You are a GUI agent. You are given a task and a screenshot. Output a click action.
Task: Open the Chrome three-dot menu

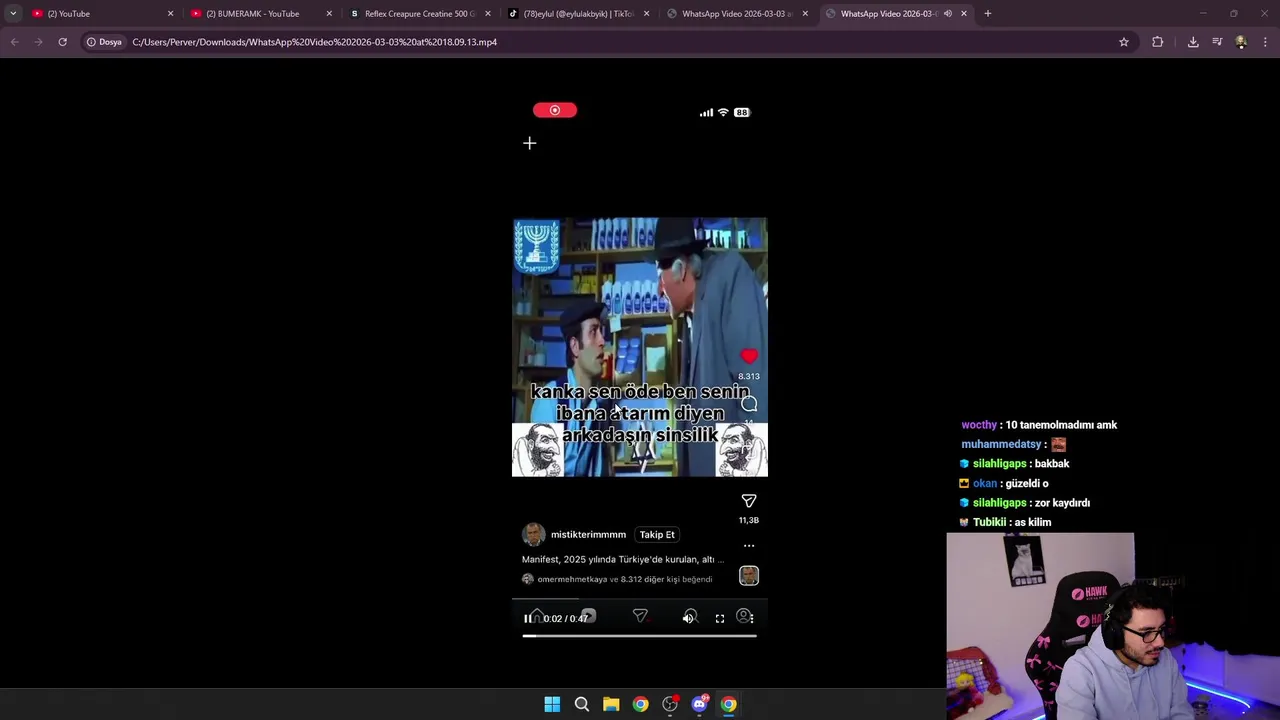point(1265,42)
